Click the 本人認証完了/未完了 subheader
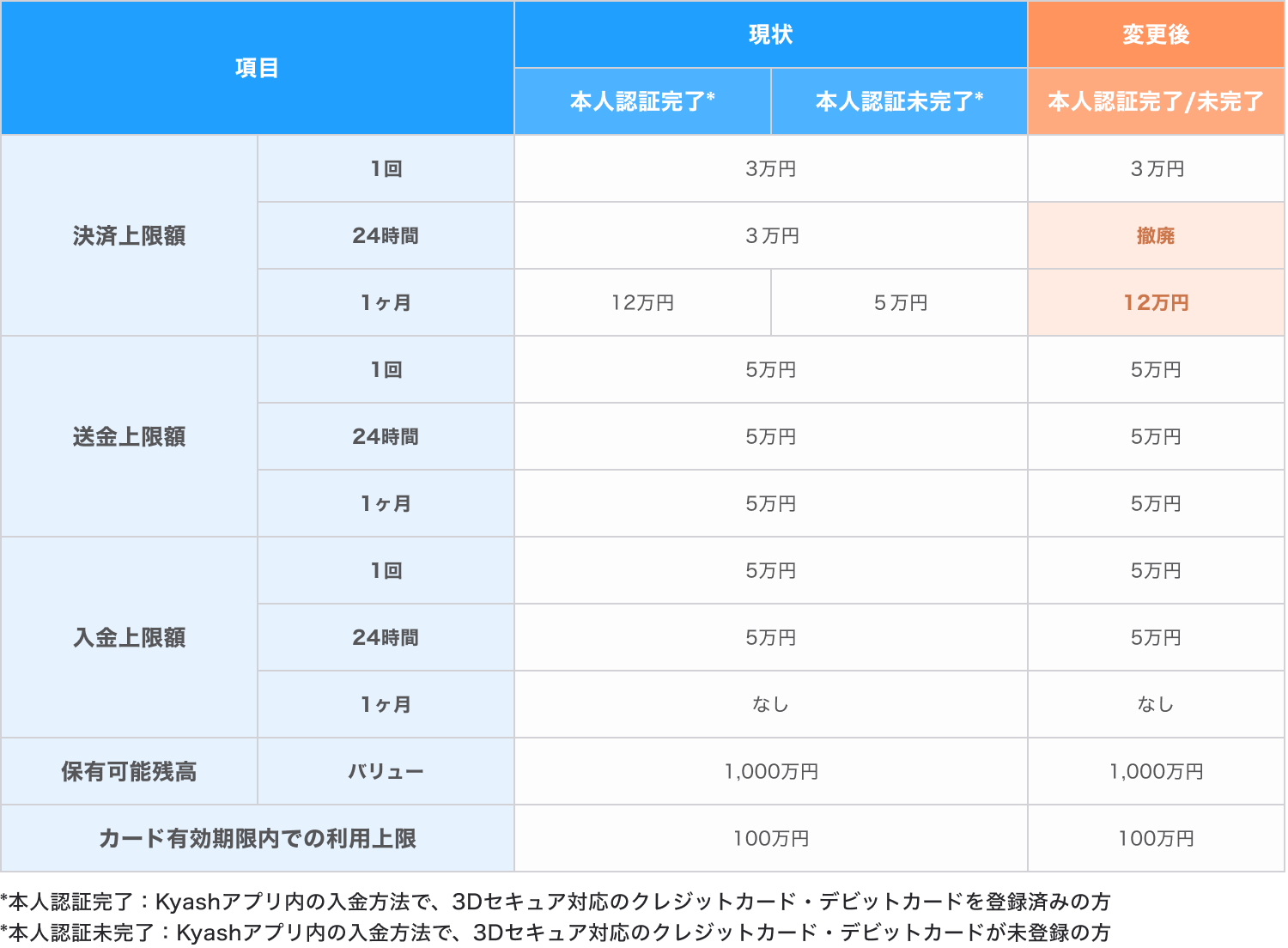 click(1156, 100)
